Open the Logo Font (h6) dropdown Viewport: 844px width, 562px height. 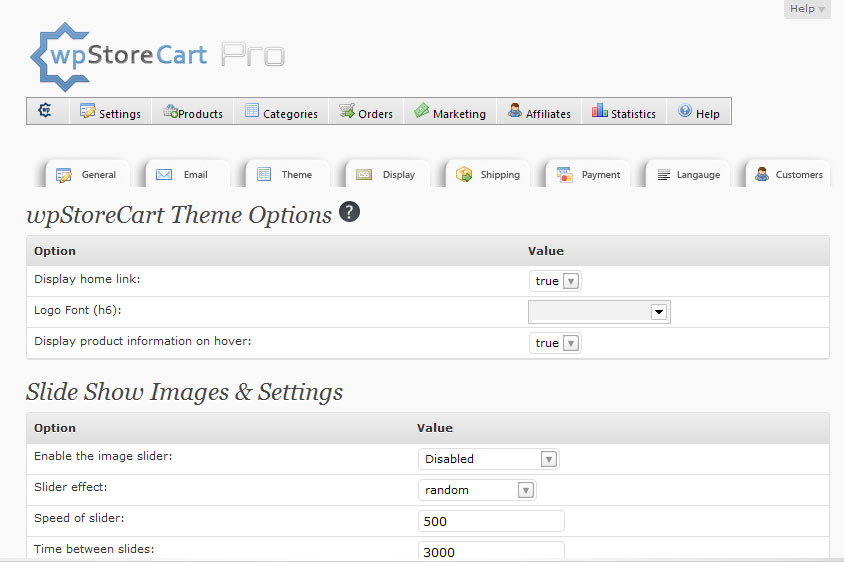coord(599,312)
